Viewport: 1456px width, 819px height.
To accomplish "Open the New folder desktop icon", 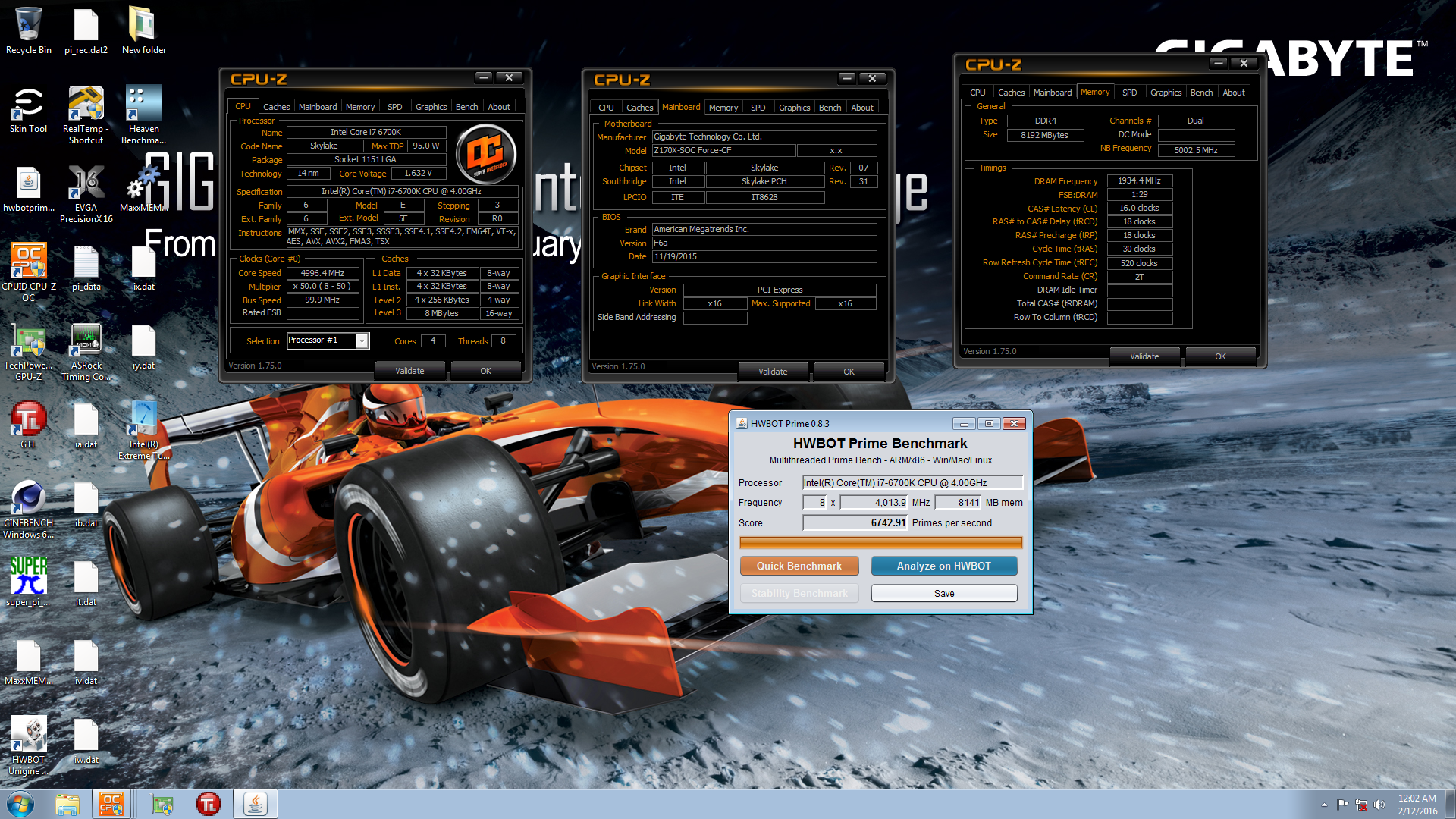I will click(x=143, y=30).
